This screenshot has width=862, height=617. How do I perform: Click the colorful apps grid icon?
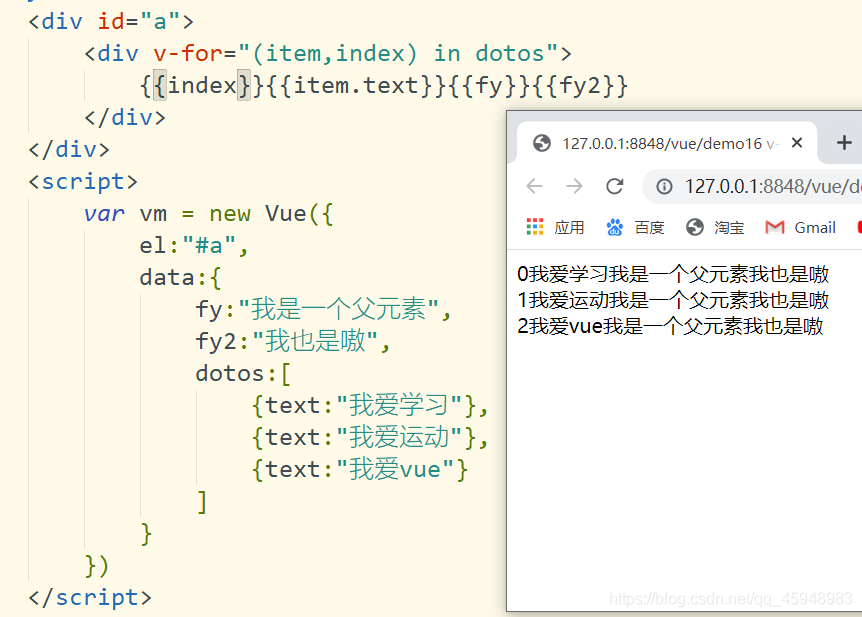pyautogui.click(x=535, y=227)
